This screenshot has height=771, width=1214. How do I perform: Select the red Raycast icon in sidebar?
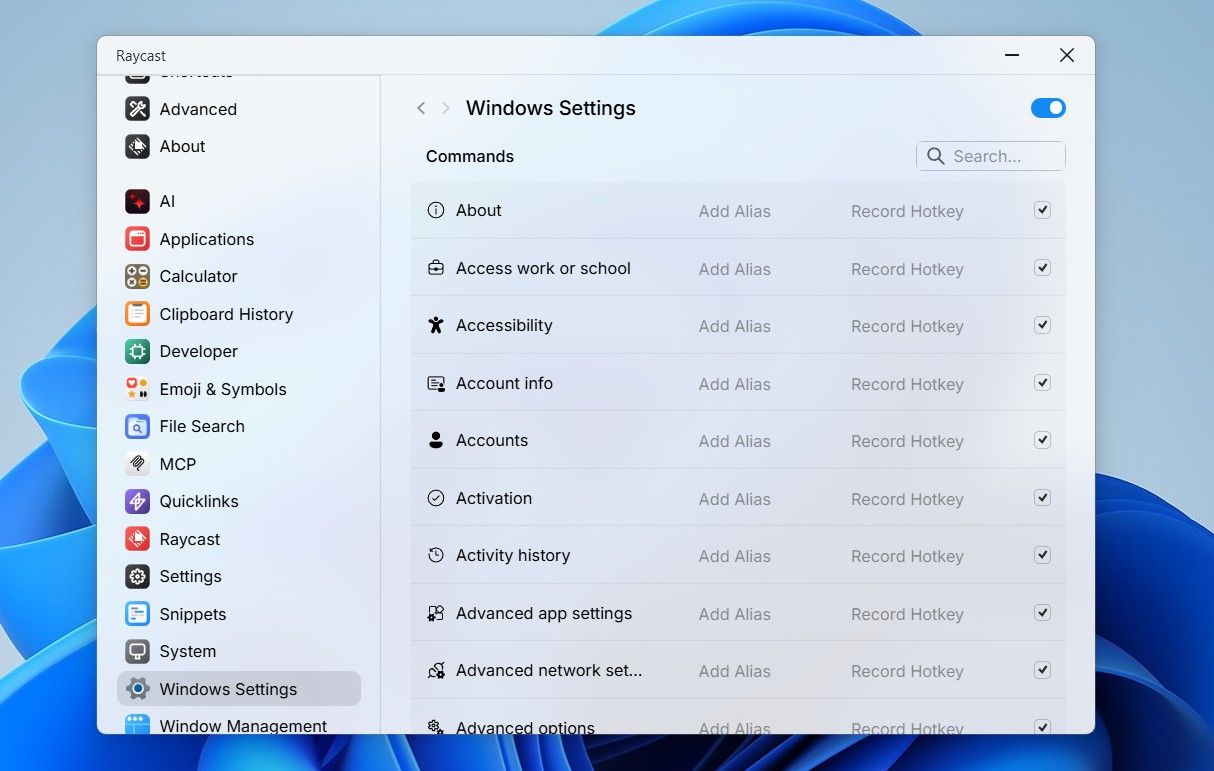(136, 539)
